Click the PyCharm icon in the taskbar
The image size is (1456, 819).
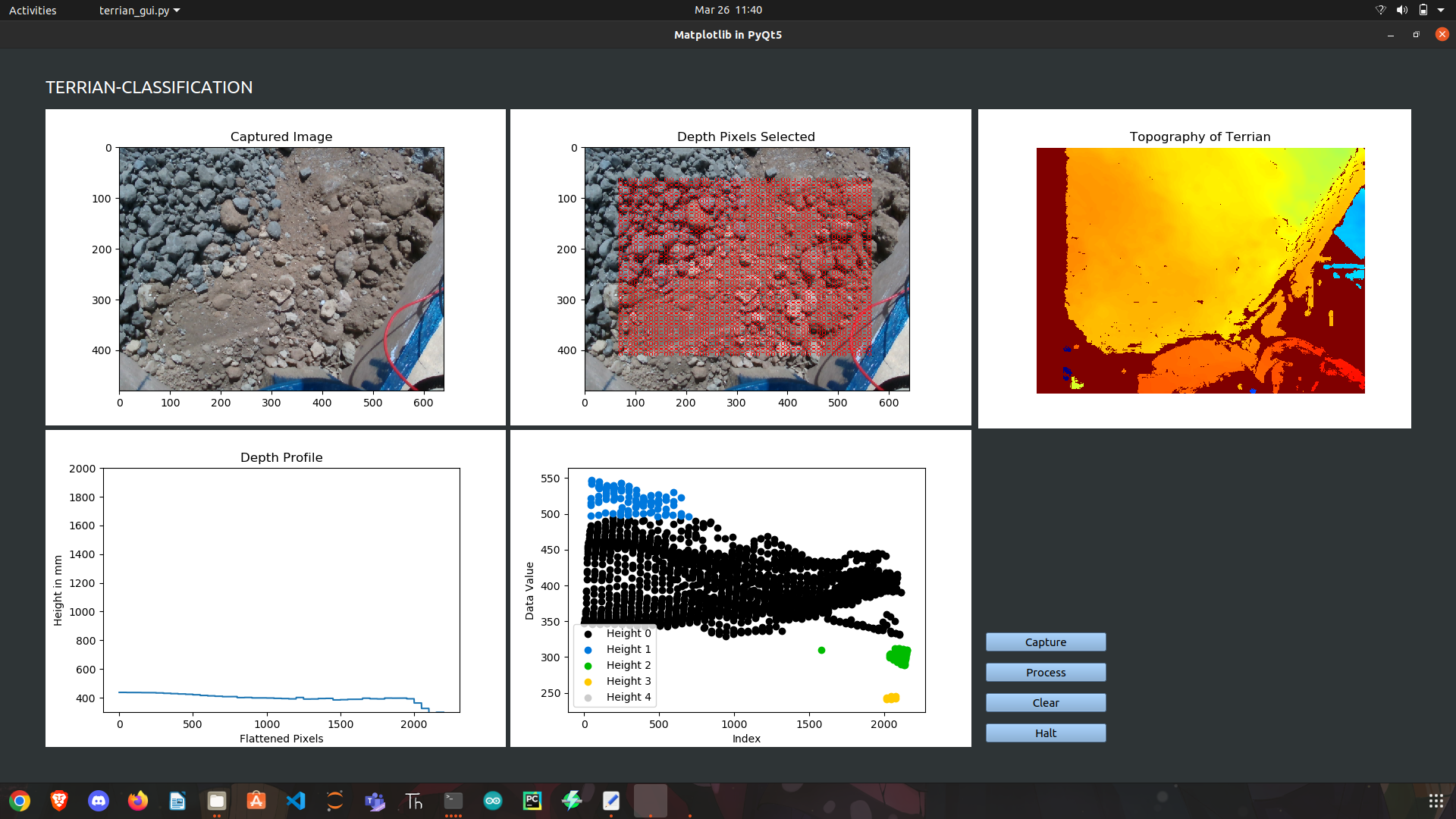click(532, 800)
